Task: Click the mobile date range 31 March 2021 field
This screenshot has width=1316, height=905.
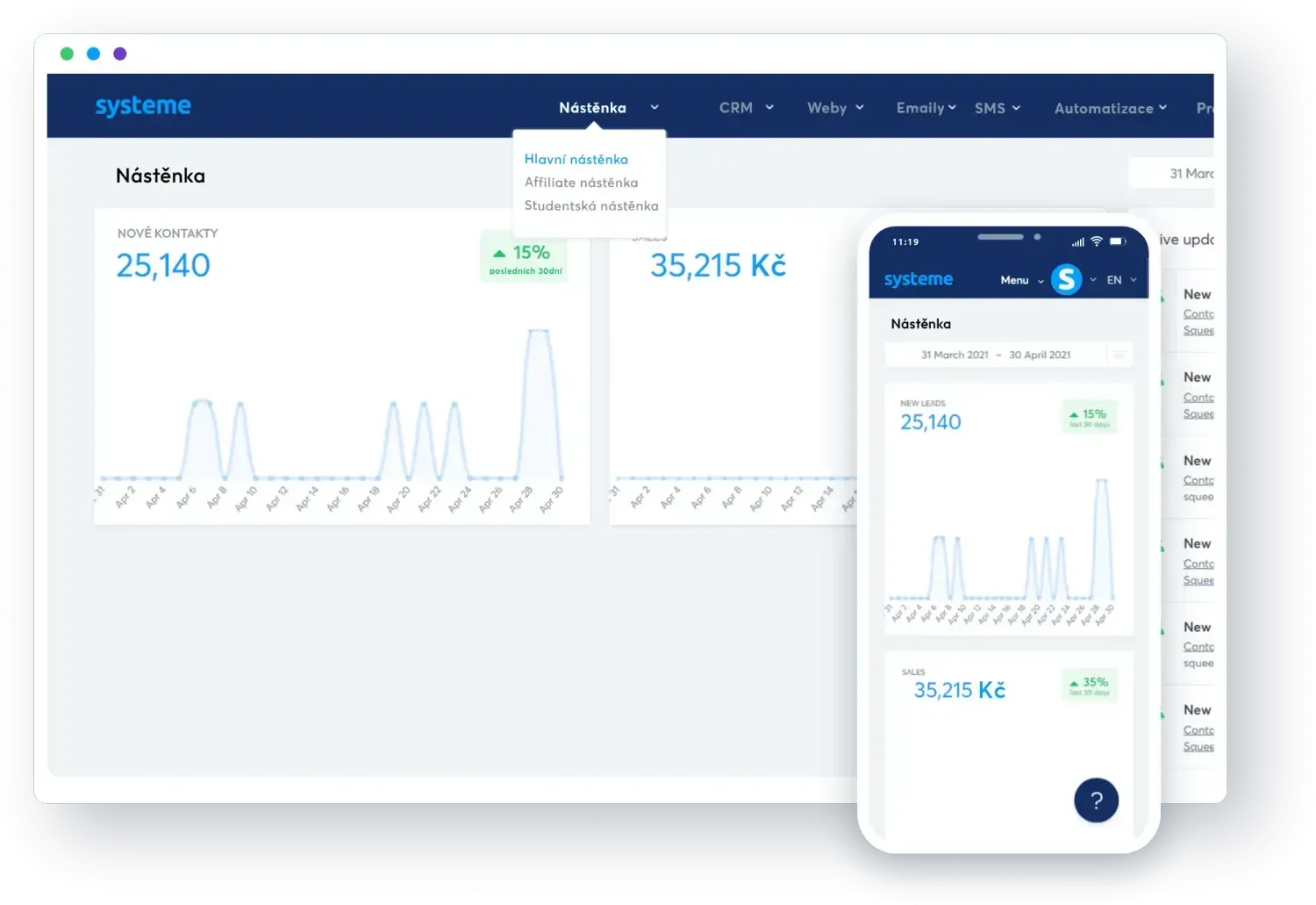Action: (x=995, y=355)
